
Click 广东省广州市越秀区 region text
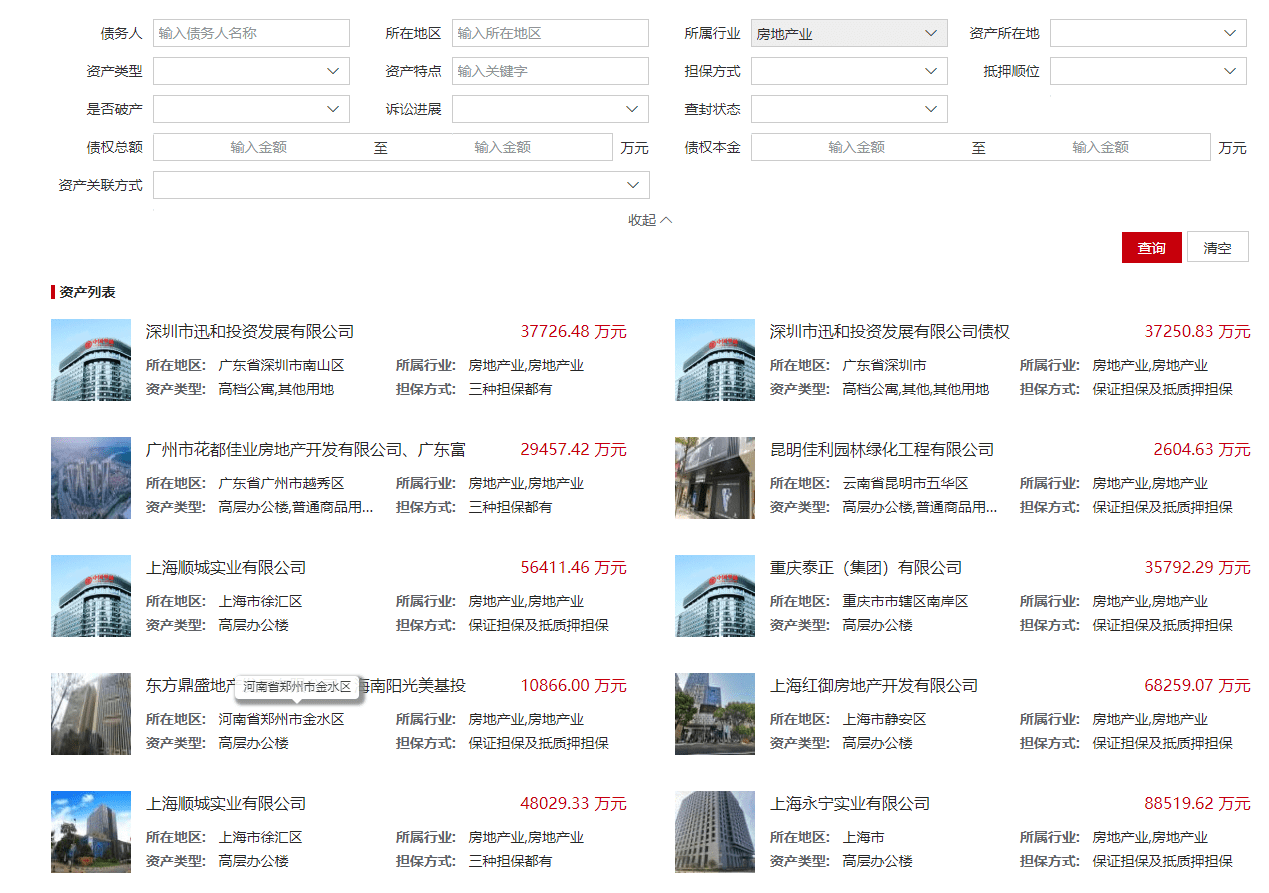[281, 484]
